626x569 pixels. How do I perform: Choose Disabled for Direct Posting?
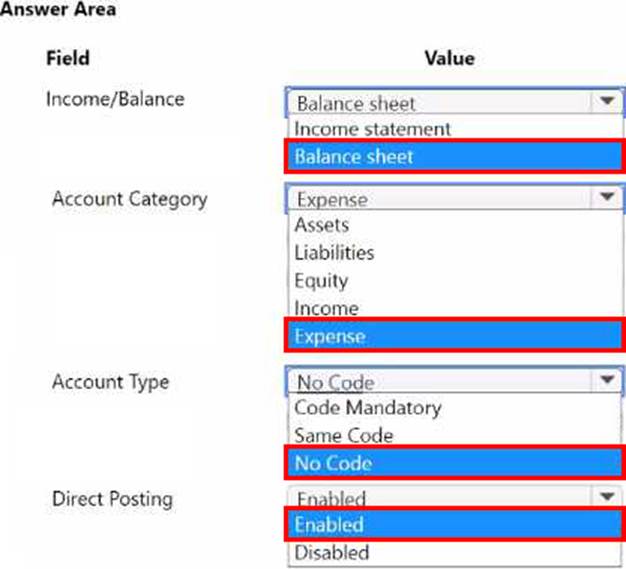(331, 552)
